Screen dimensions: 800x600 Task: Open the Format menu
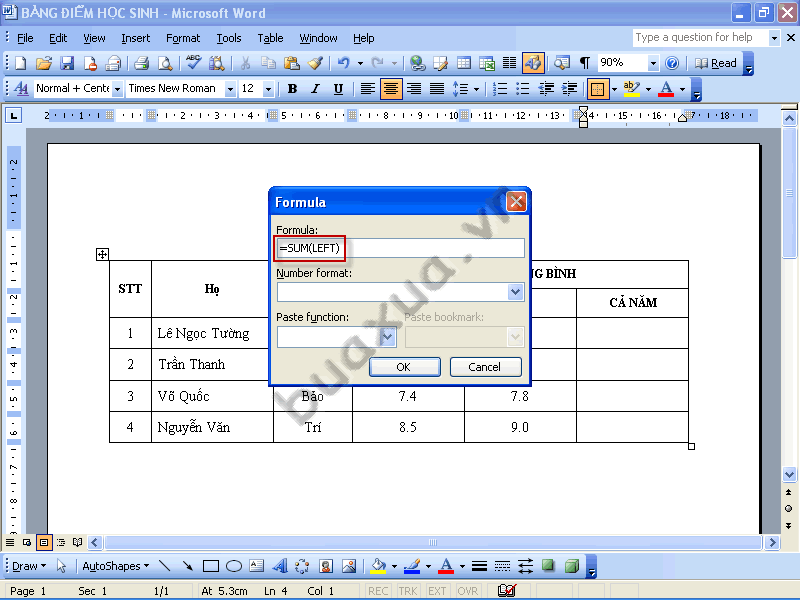(x=183, y=38)
